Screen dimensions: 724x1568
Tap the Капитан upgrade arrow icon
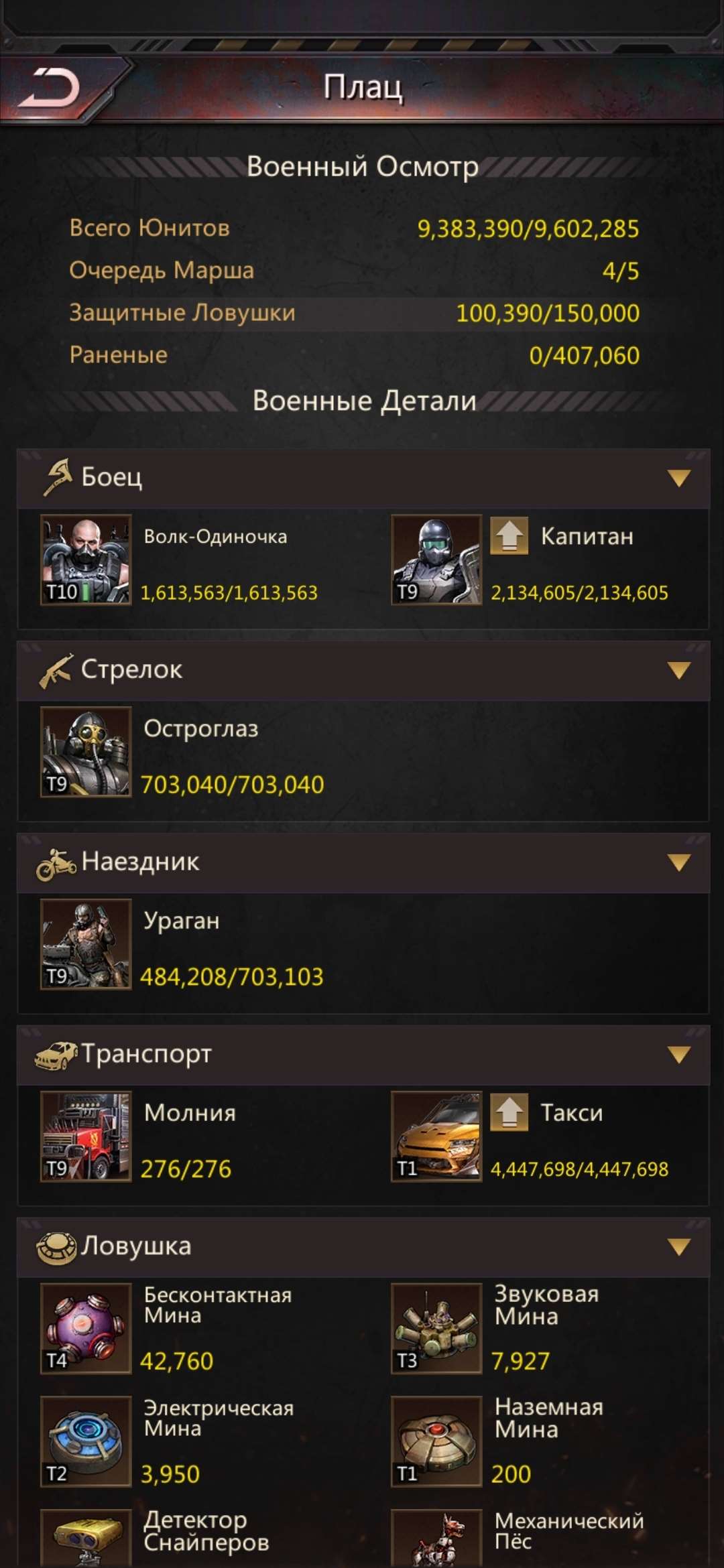pyautogui.click(x=509, y=535)
